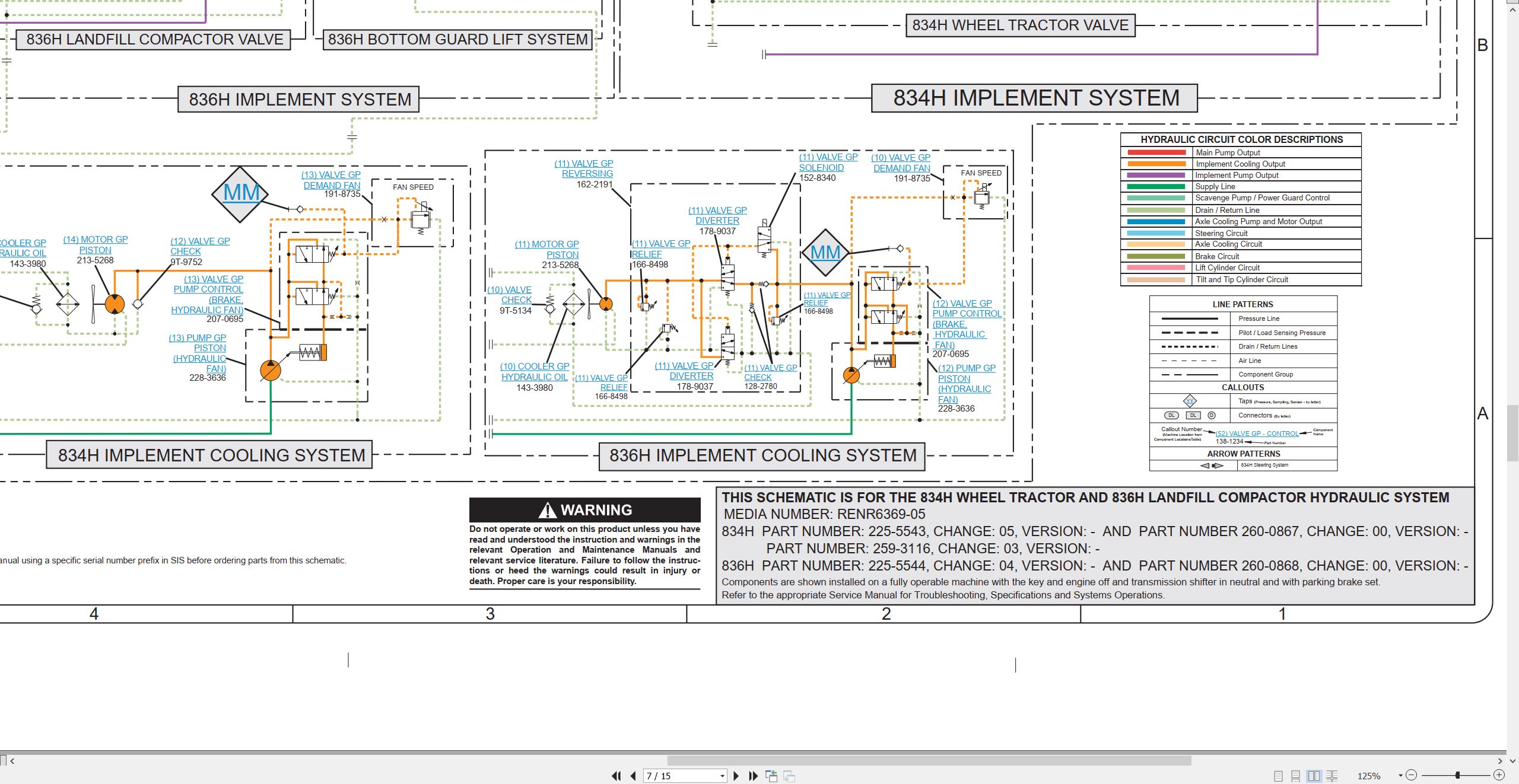Click the WARNING header banner
This screenshot has width=1519, height=784.
click(x=584, y=510)
